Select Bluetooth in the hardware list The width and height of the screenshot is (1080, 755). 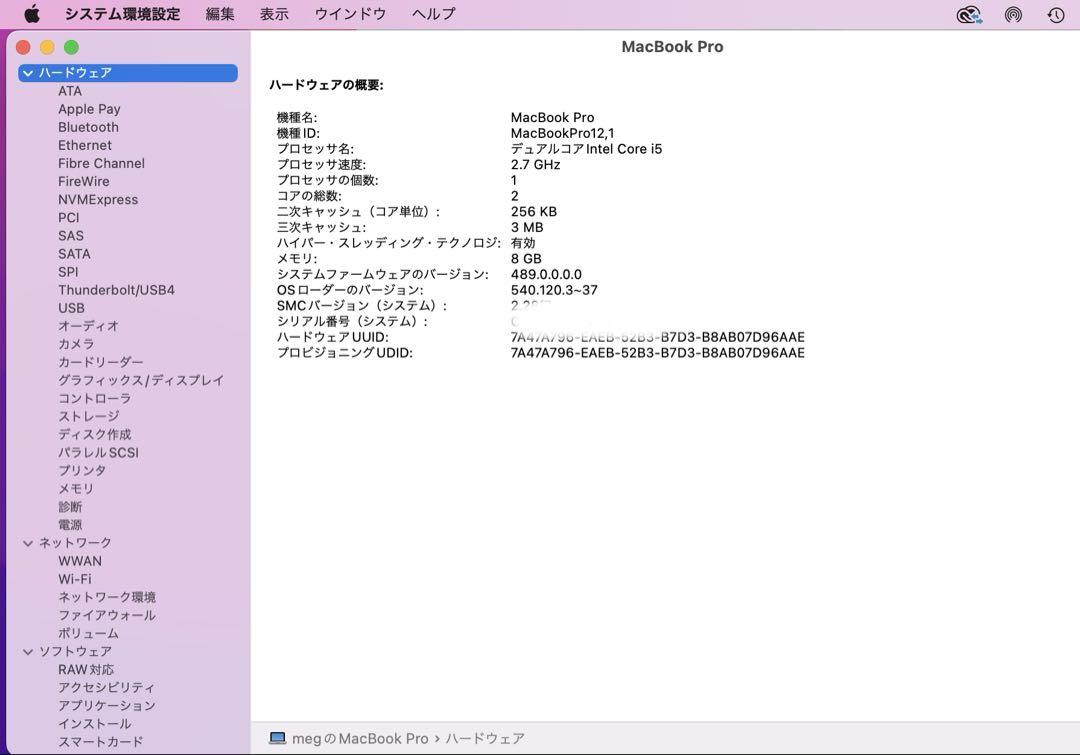coord(88,127)
